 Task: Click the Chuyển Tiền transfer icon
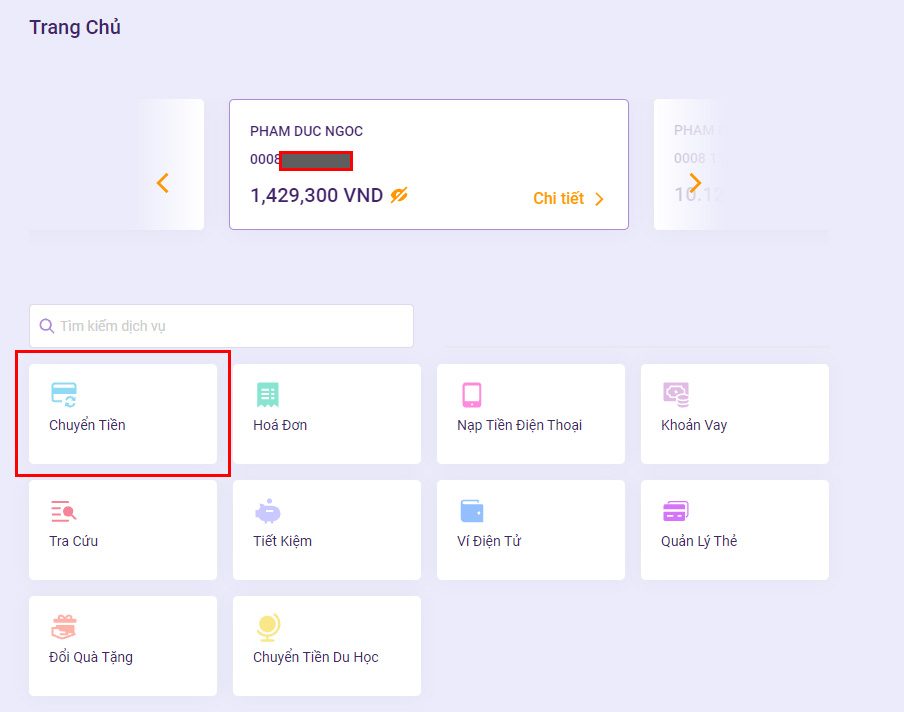point(64,394)
